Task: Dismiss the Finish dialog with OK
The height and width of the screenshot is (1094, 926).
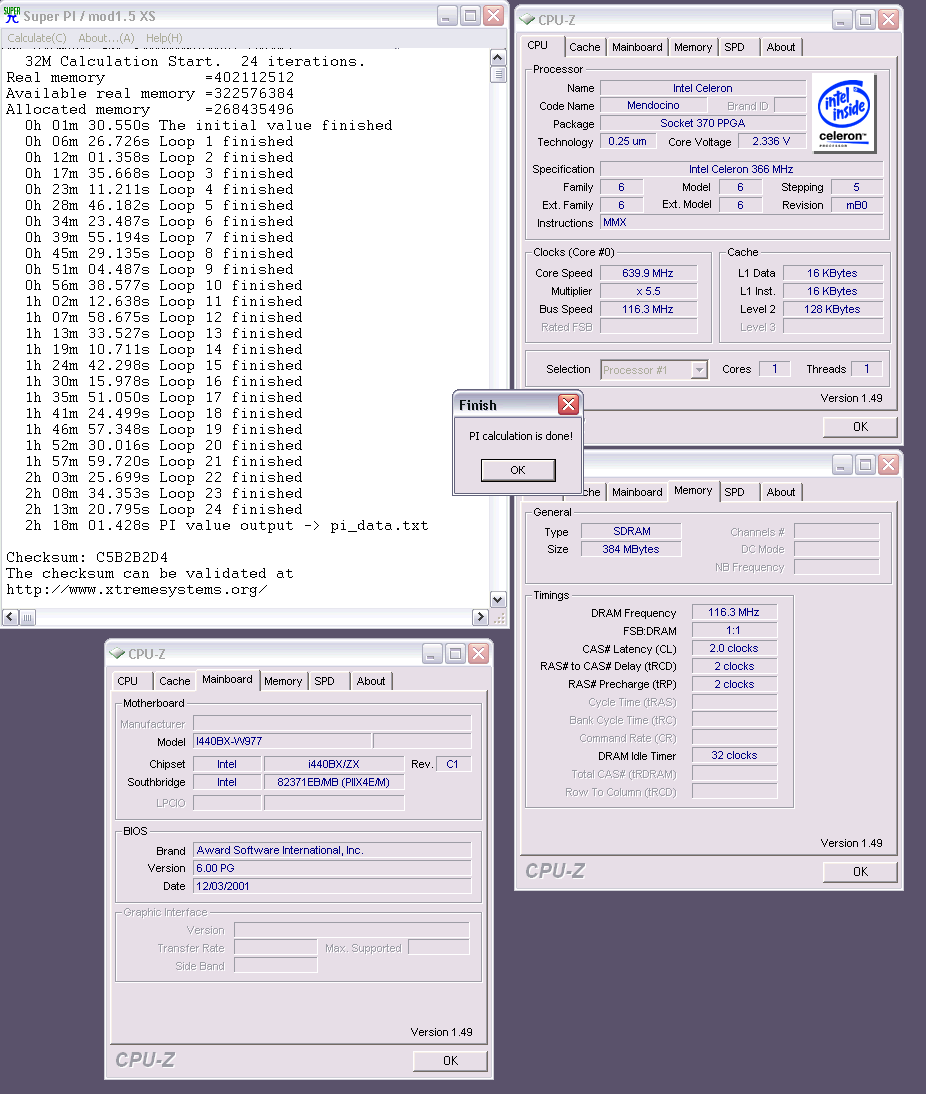Action: (x=518, y=470)
